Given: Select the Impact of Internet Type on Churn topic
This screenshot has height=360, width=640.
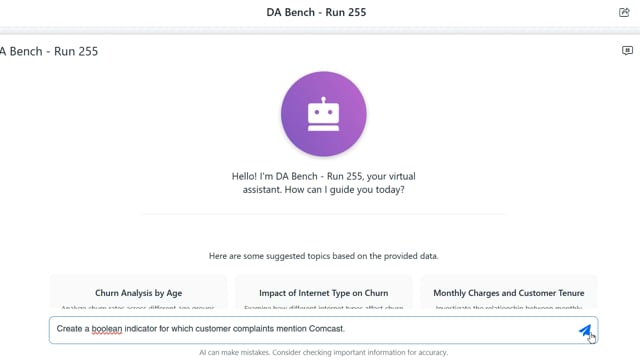Looking at the screenshot, I should pyautogui.click(x=324, y=293).
